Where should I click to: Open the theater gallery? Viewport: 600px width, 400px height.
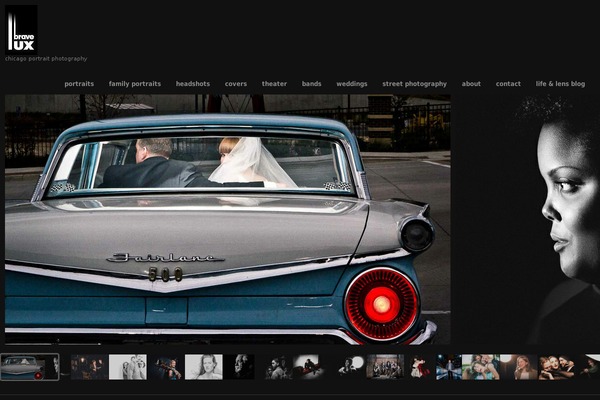click(x=274, y=84)
